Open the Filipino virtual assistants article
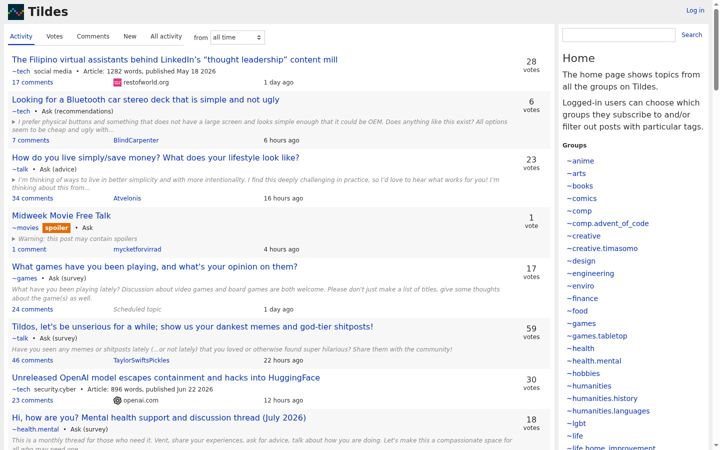The image size is (720, 450). coord(174,60)
